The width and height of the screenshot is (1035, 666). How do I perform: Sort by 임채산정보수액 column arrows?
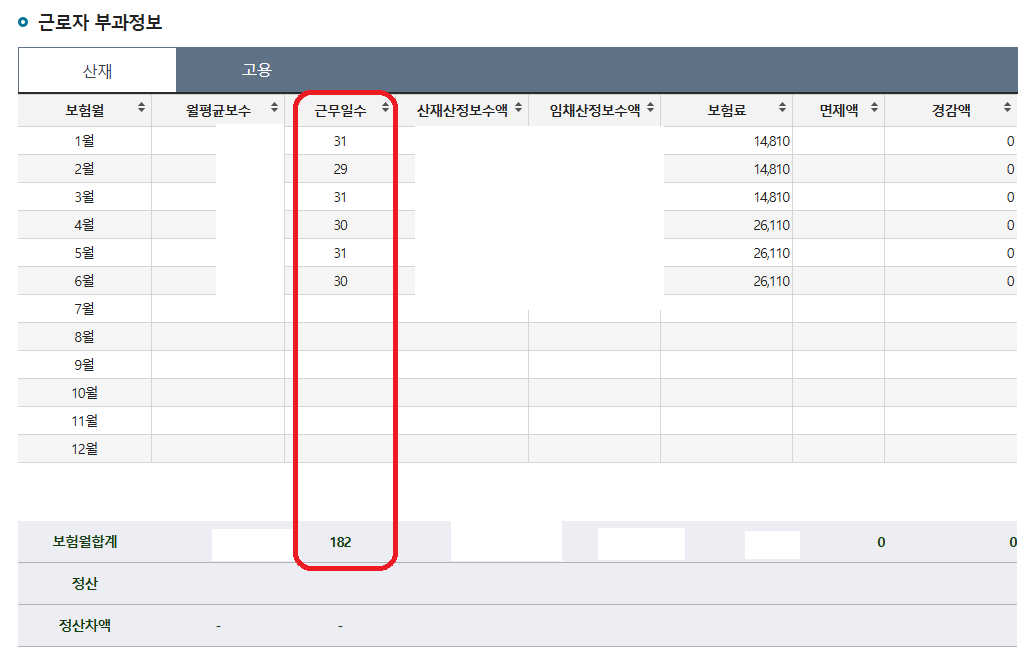pyautogui.click(x=651, y=107)
